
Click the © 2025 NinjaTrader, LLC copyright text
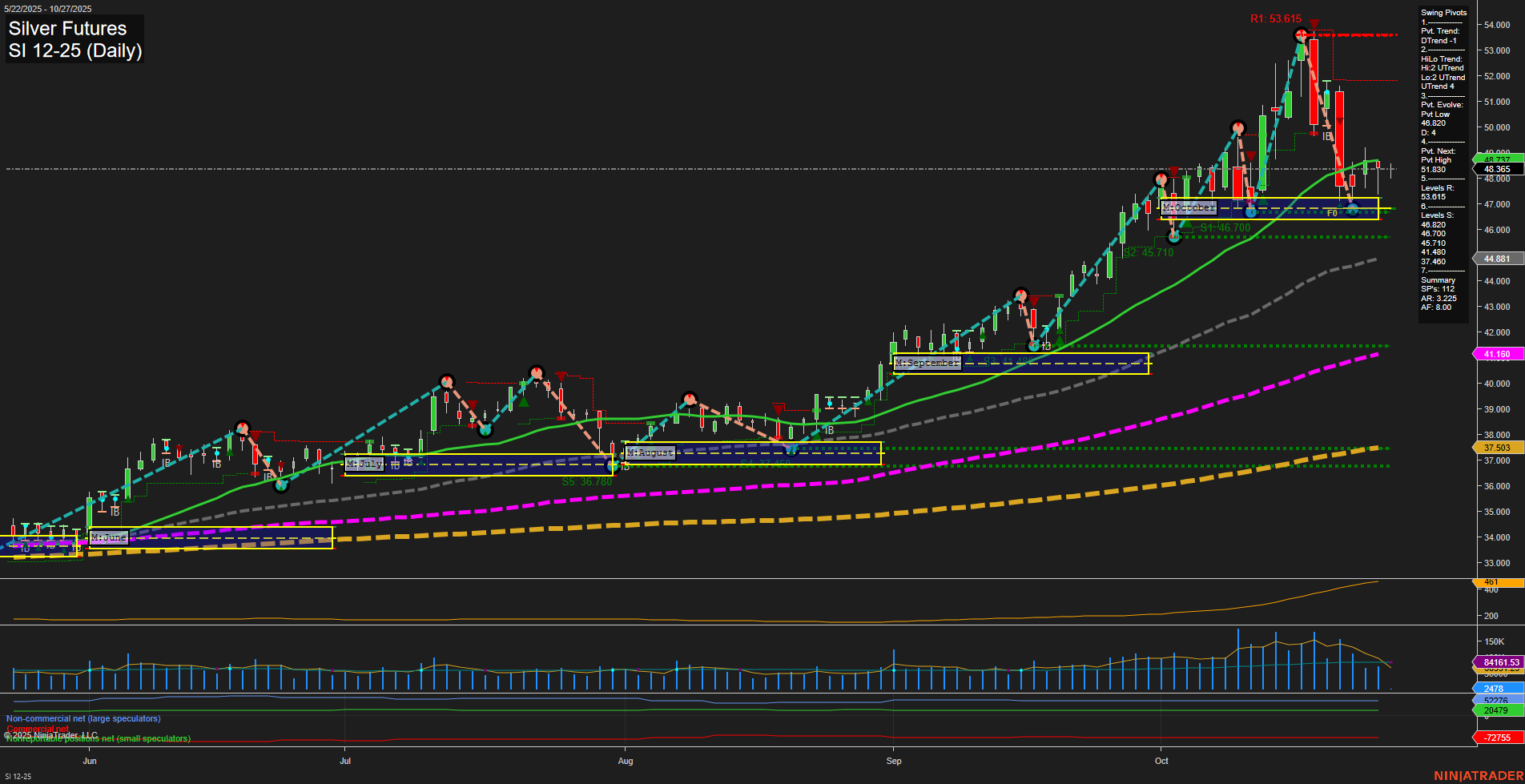pos(50,734)
